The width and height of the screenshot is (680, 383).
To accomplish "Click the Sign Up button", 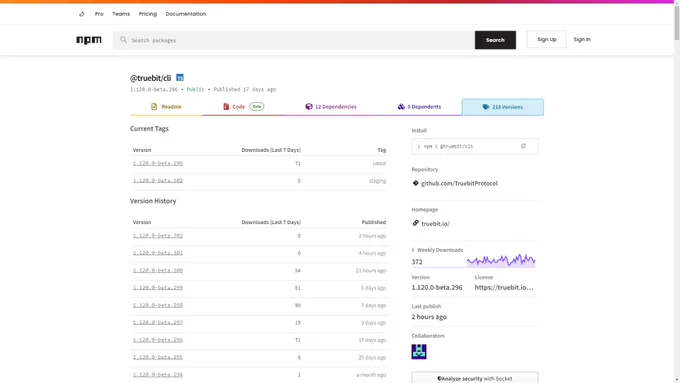I will pos(546,39).
